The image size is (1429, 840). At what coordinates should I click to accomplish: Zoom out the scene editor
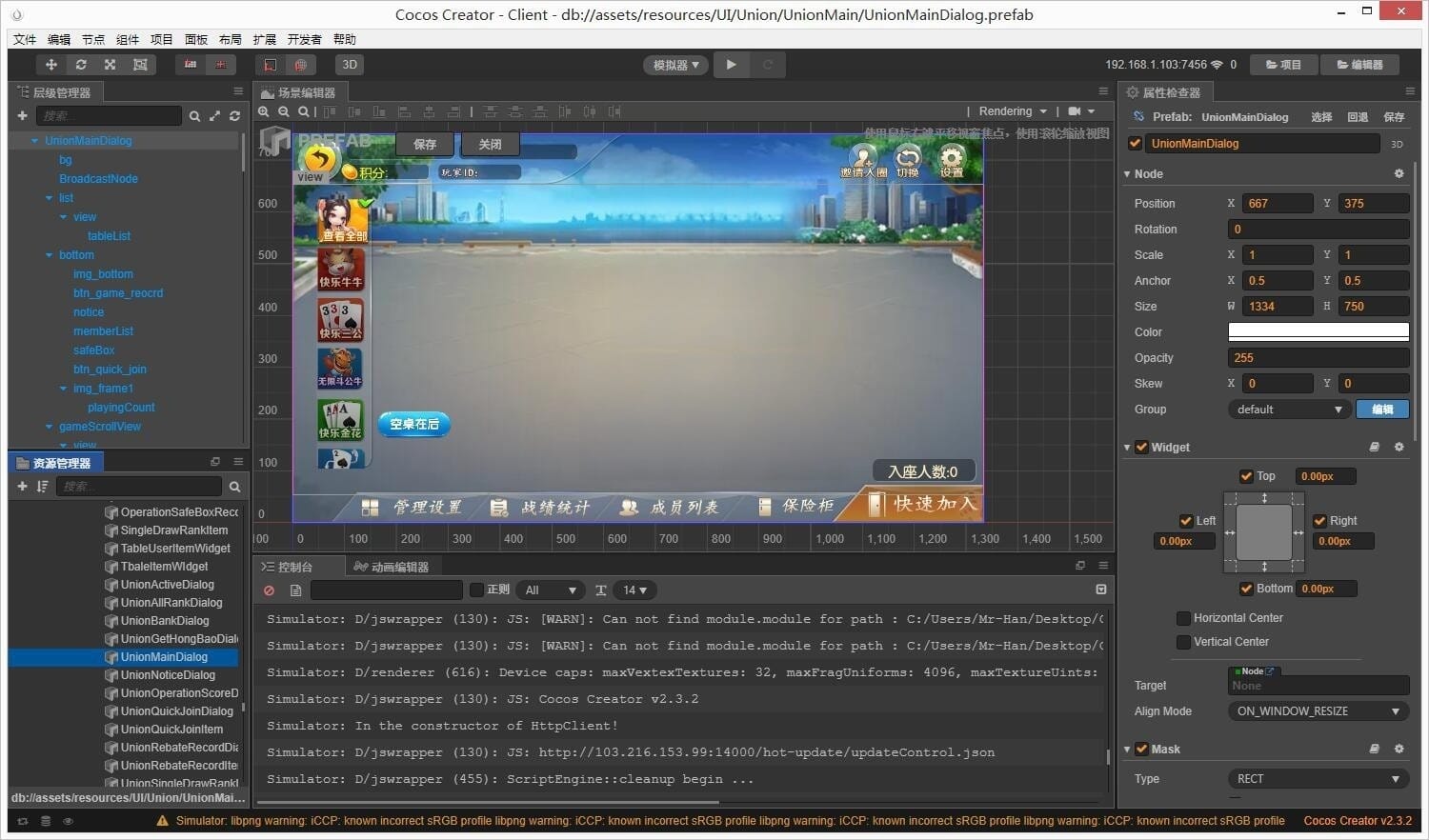coord(283,111)
